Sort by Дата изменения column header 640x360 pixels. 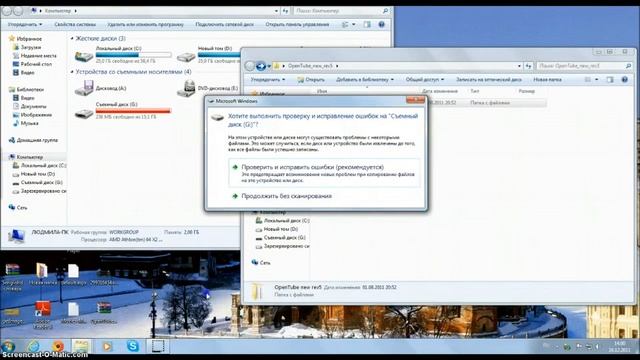point(440,91)
